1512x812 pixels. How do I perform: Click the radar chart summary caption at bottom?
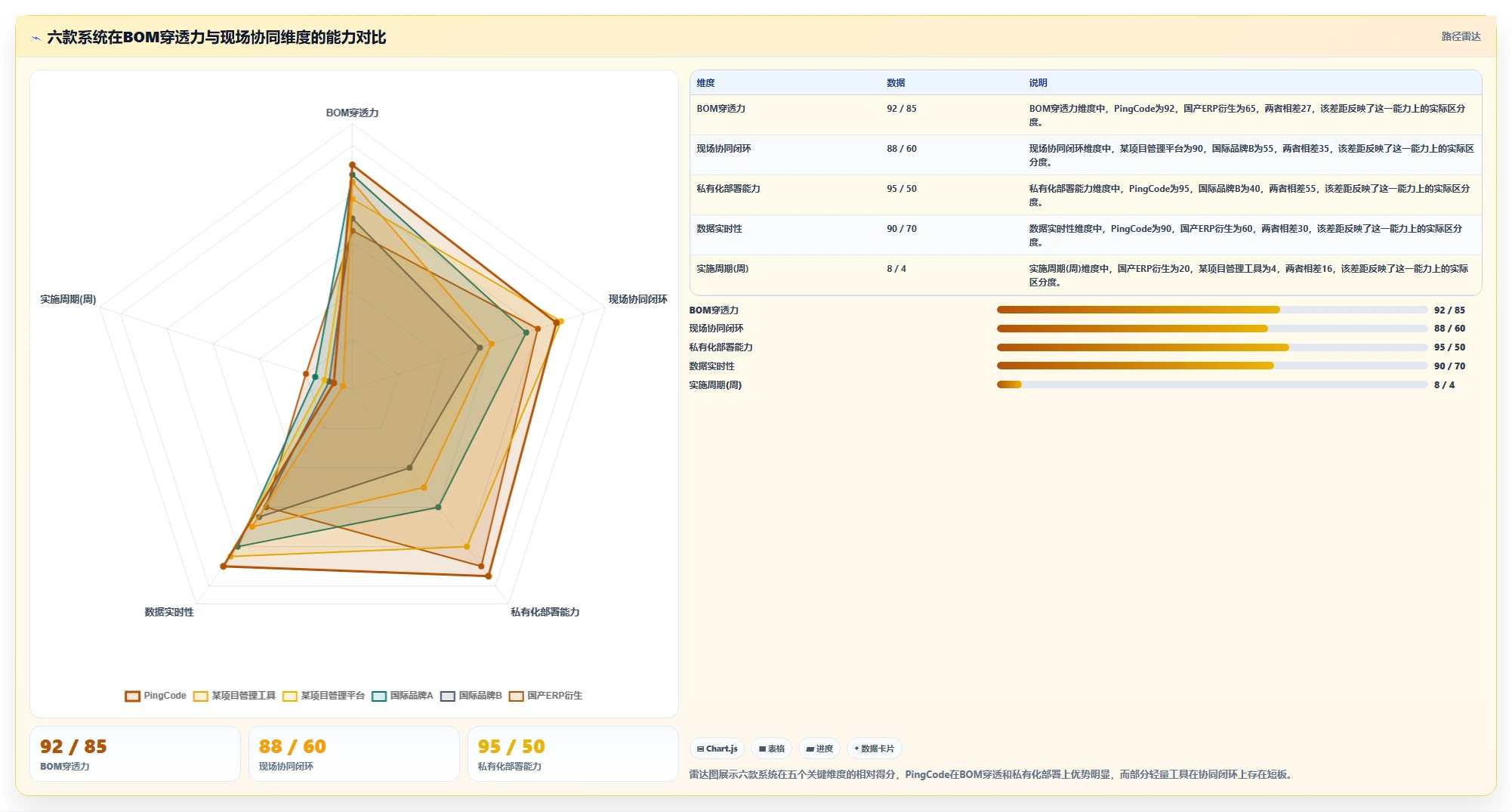point(991,775)
